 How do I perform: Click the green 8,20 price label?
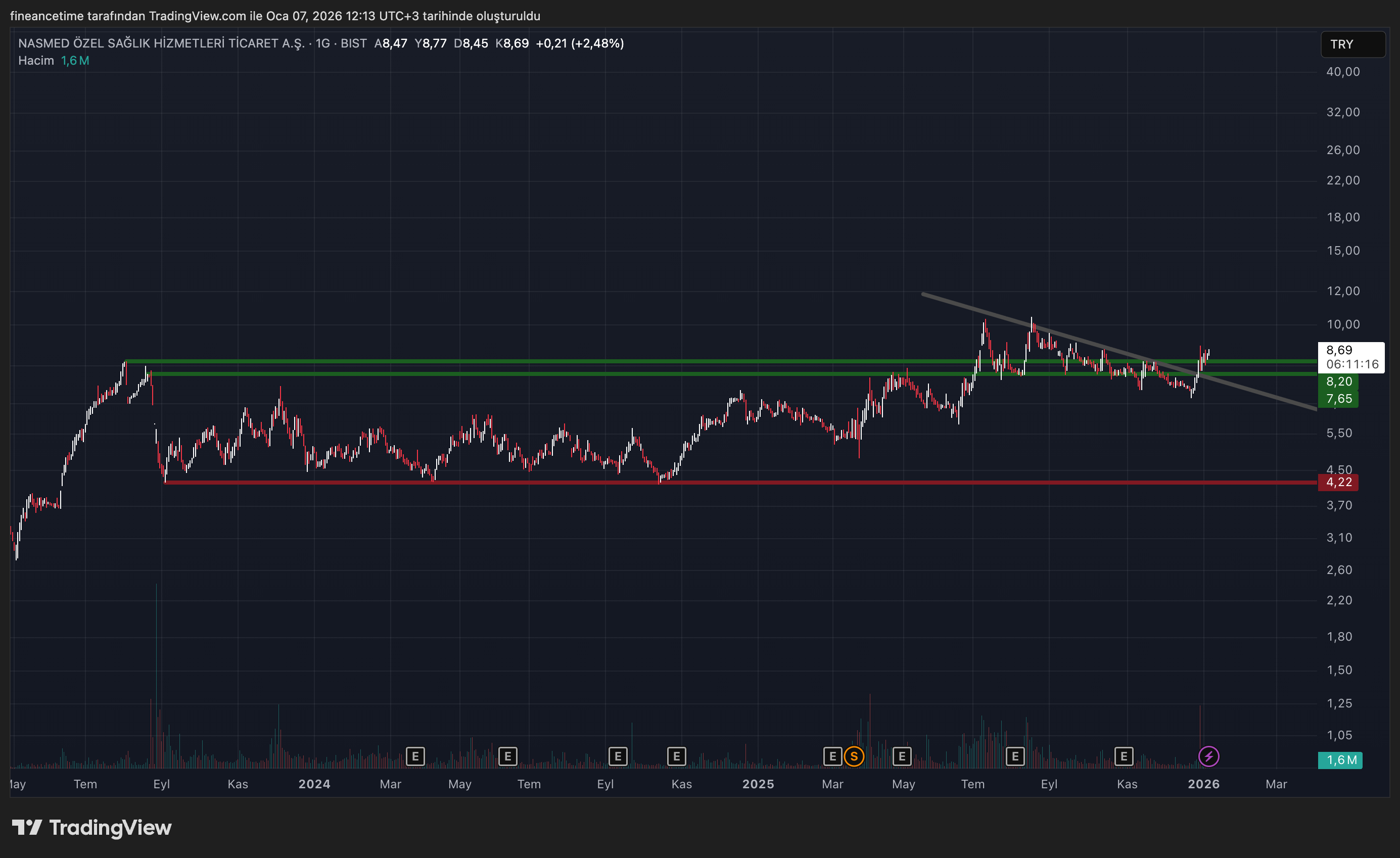tap(1338, 382)
